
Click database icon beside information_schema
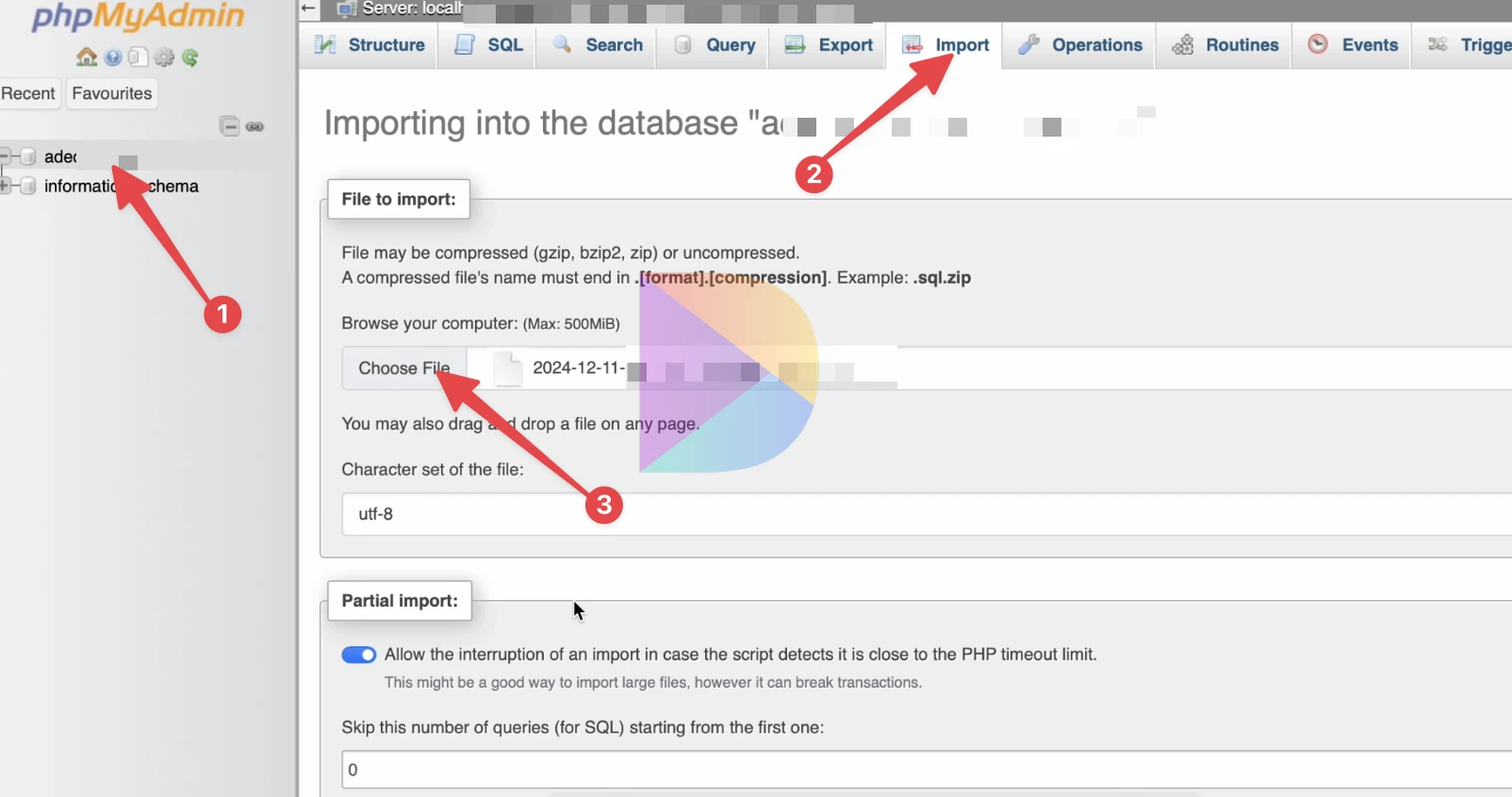28,186
